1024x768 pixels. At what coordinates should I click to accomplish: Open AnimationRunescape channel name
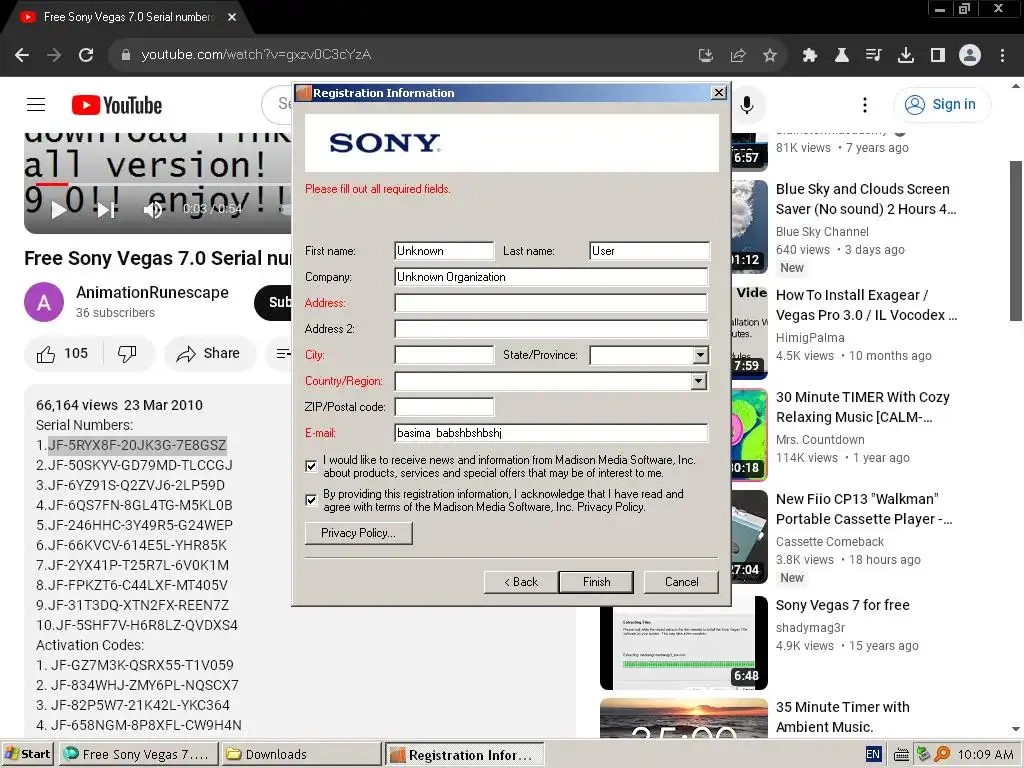(152, 293)
